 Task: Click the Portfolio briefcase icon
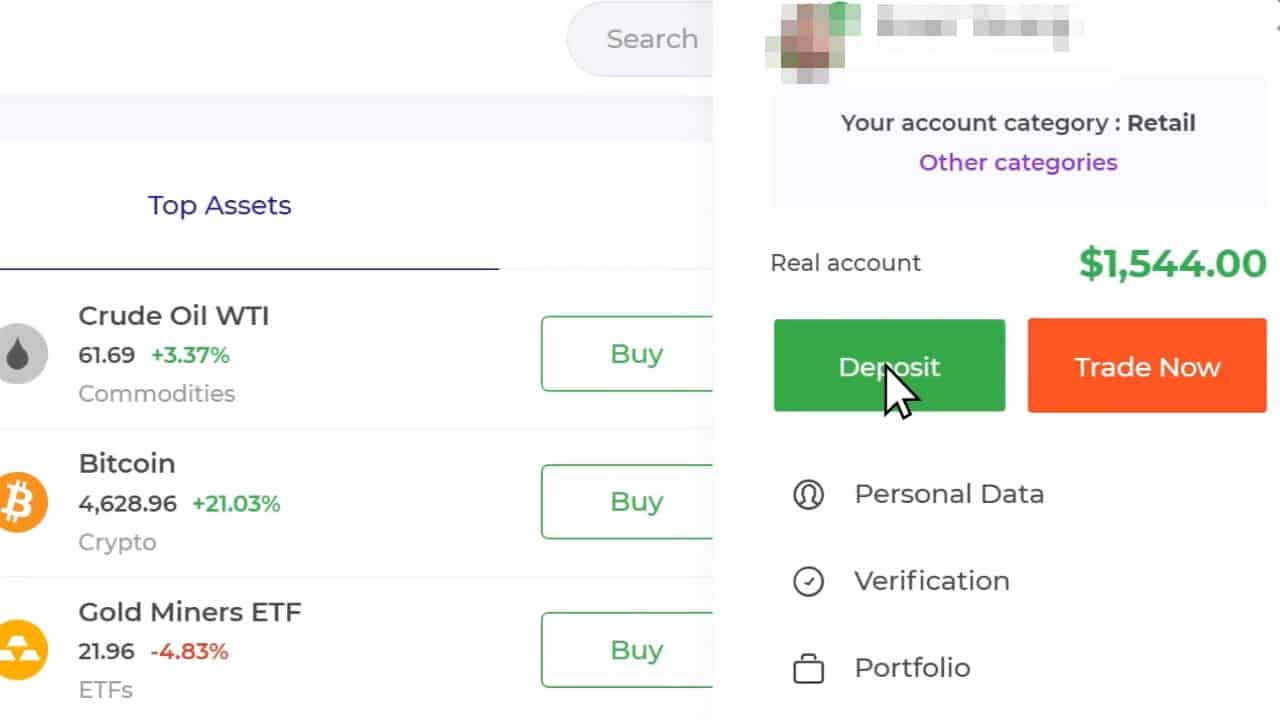[808, 668]
